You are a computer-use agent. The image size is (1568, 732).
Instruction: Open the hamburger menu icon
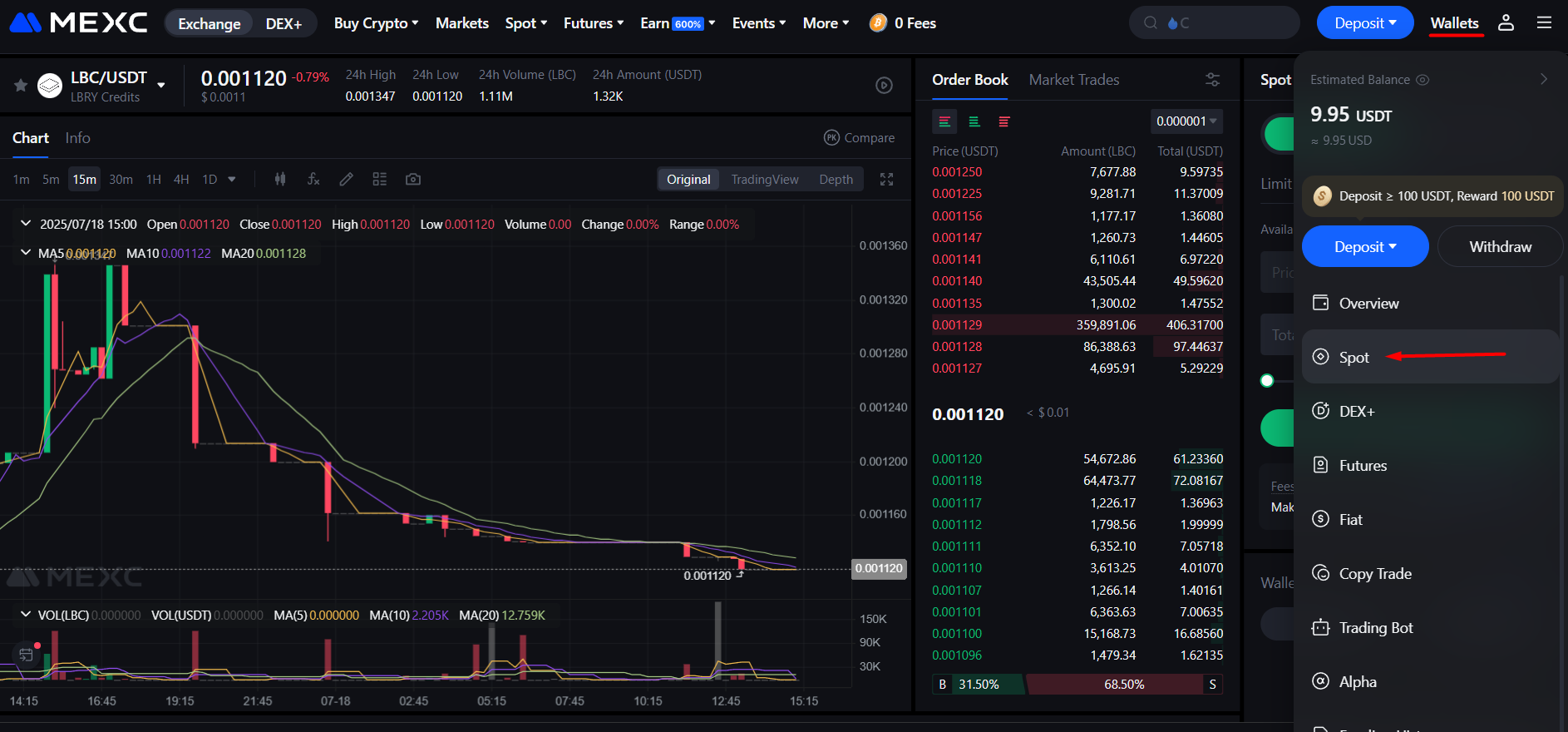pos(1544,23)
